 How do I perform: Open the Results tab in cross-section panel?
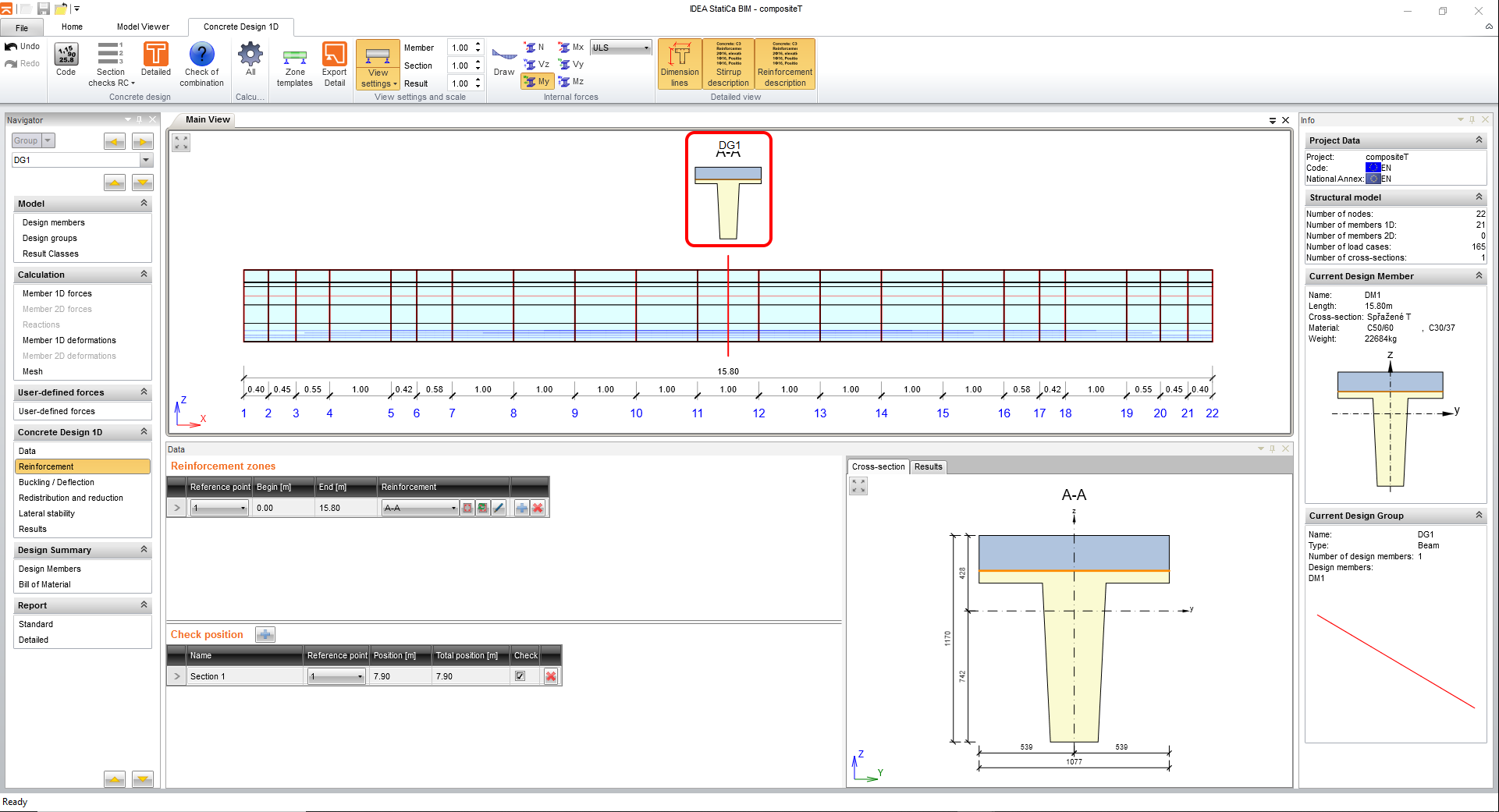click(928, 466)
